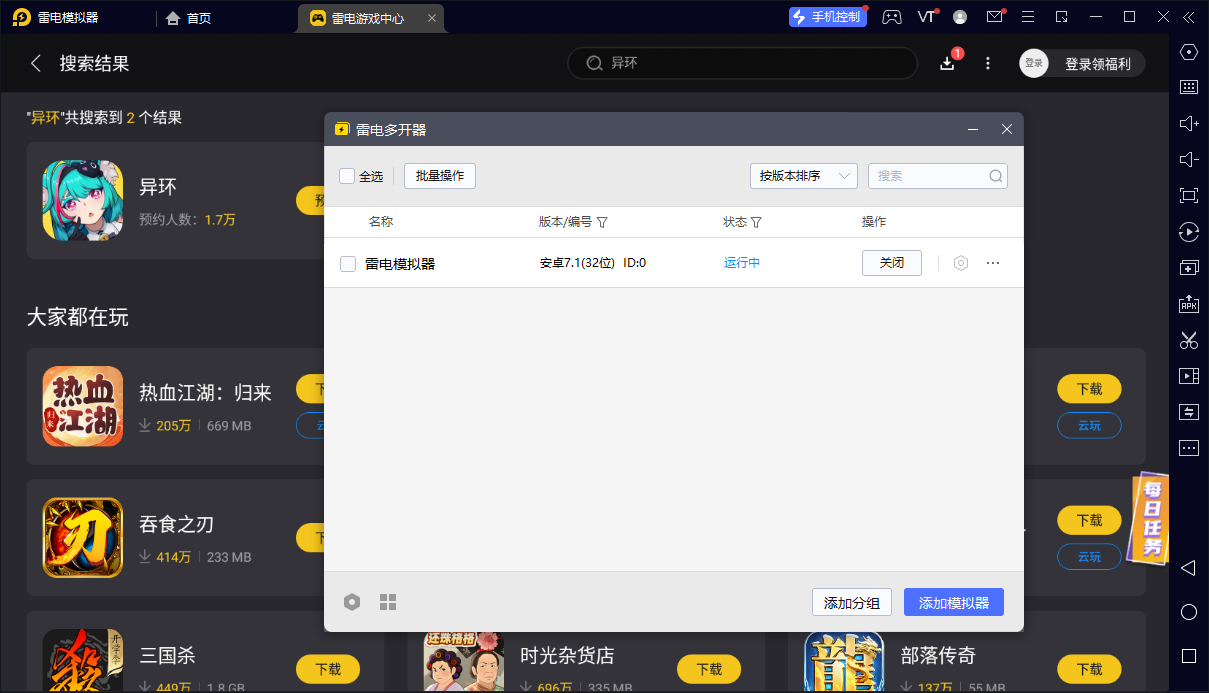1209x693 pixels.
Task: Open the 吞食之刃 game icon
Action: 82,538
